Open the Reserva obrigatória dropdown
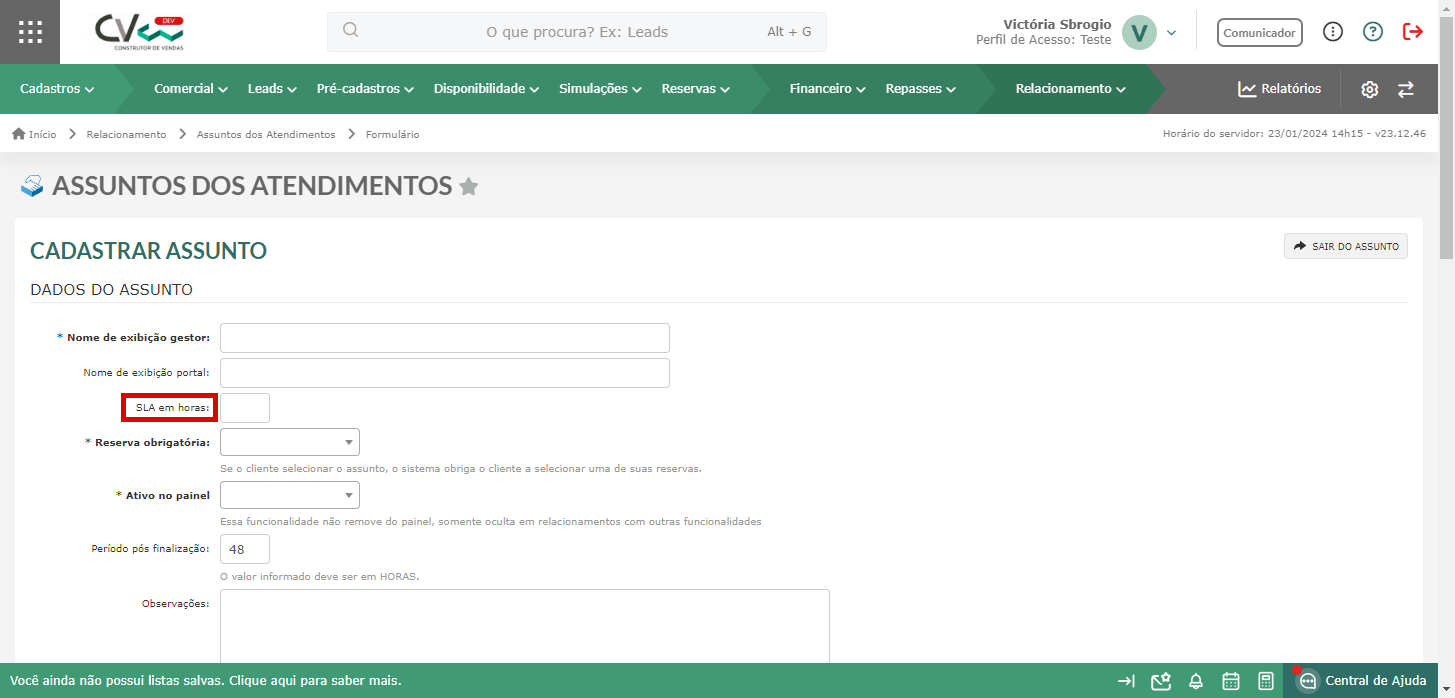Image resolution: width=1455 pixels, height=698 pixels. tap(290, 442)
